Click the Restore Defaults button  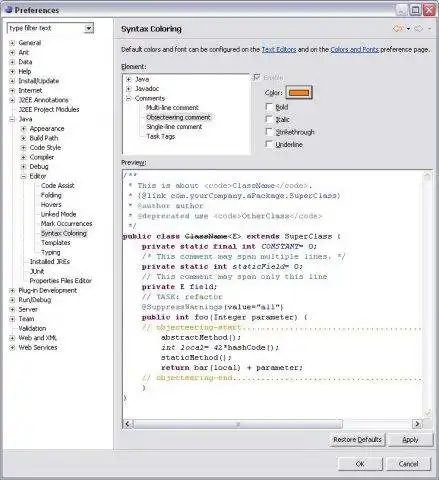[x=357, y=440]
